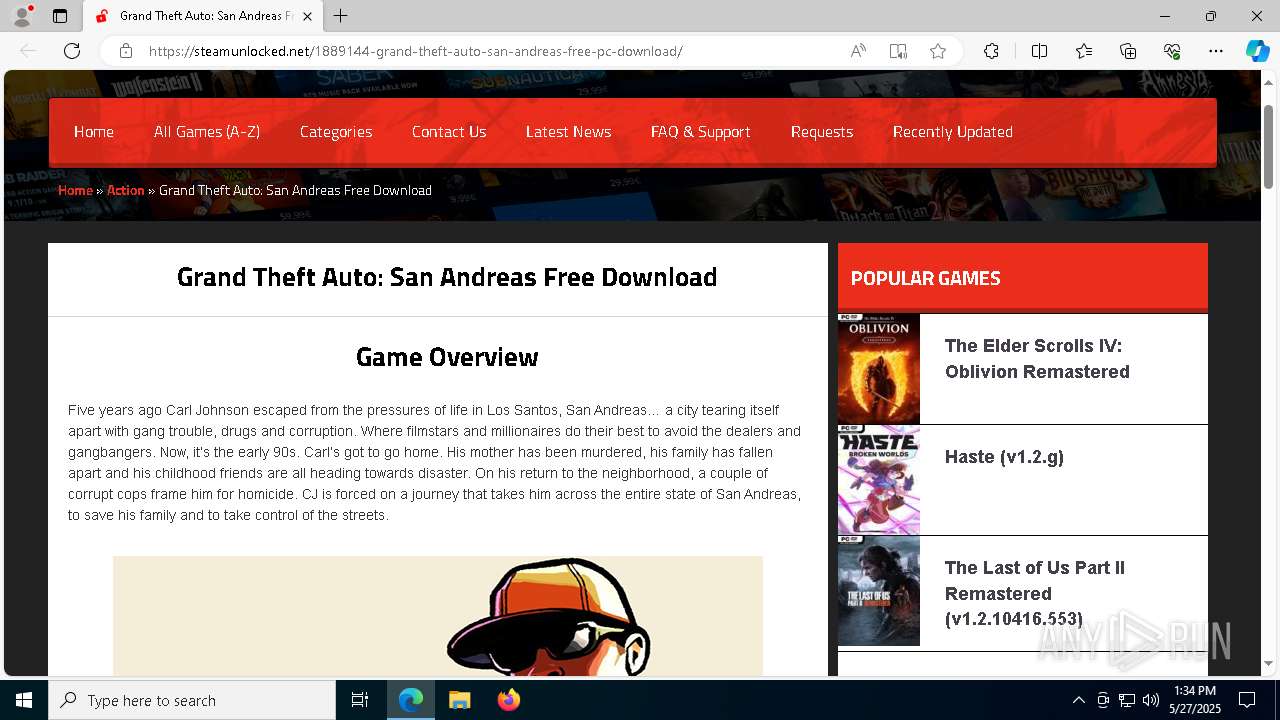Image resolution: width=1280 pixels, height=720 pixels.
Task: Open Collections panel
Action: [x=1128, y=51]
